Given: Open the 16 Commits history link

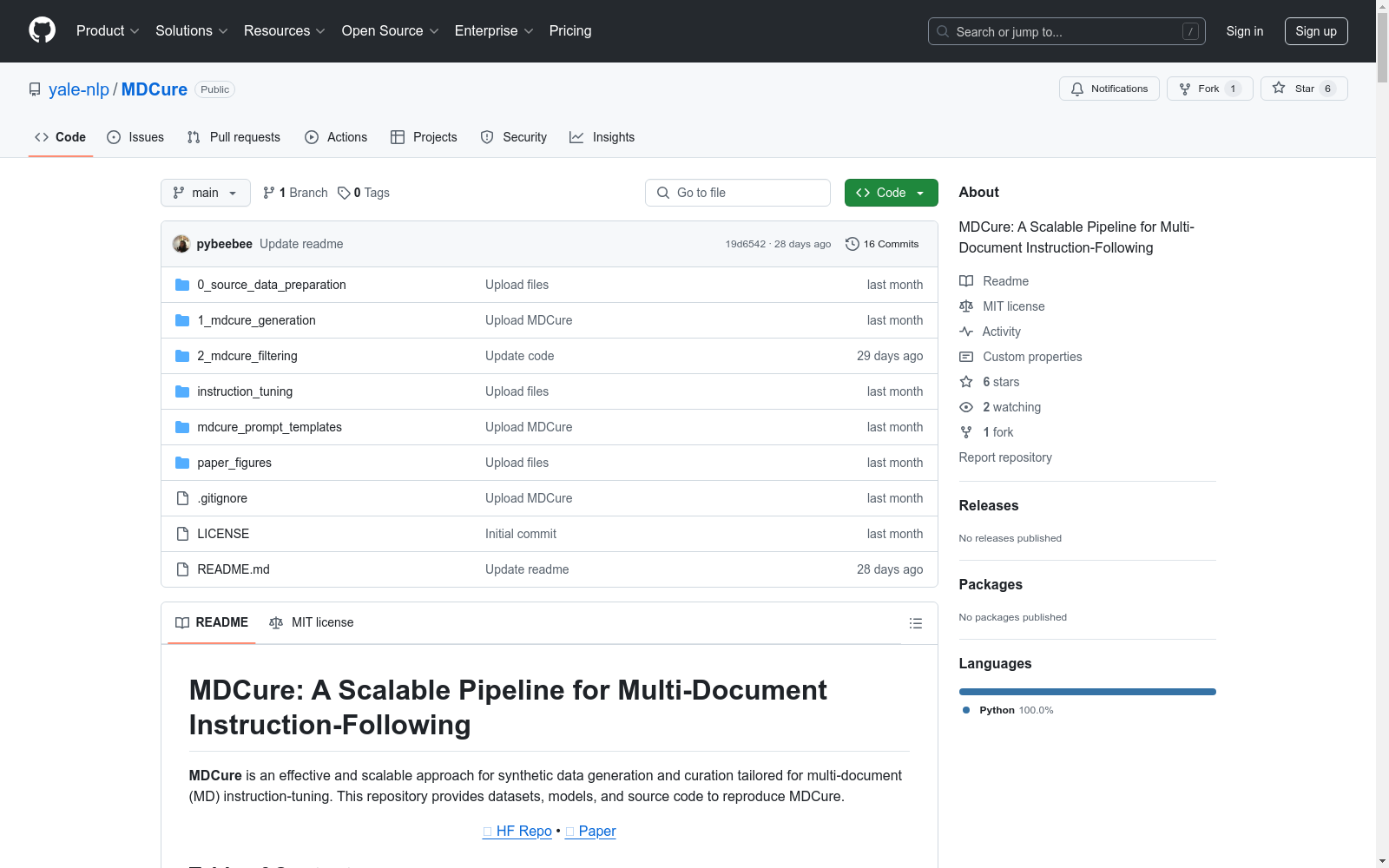Looking at the screenshot, I should 882,244.
